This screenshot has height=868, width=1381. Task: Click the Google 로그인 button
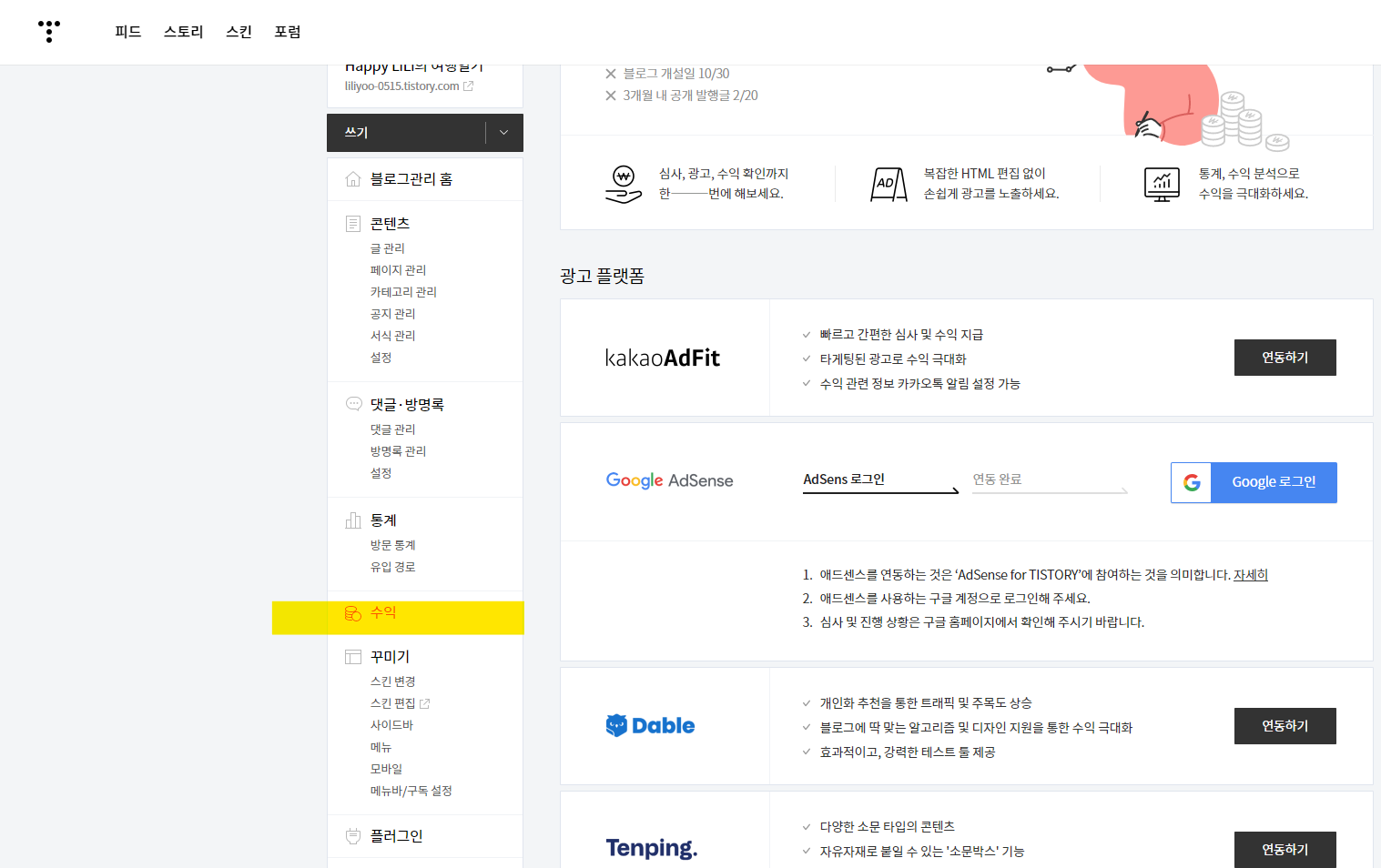tap(1254, 482)
